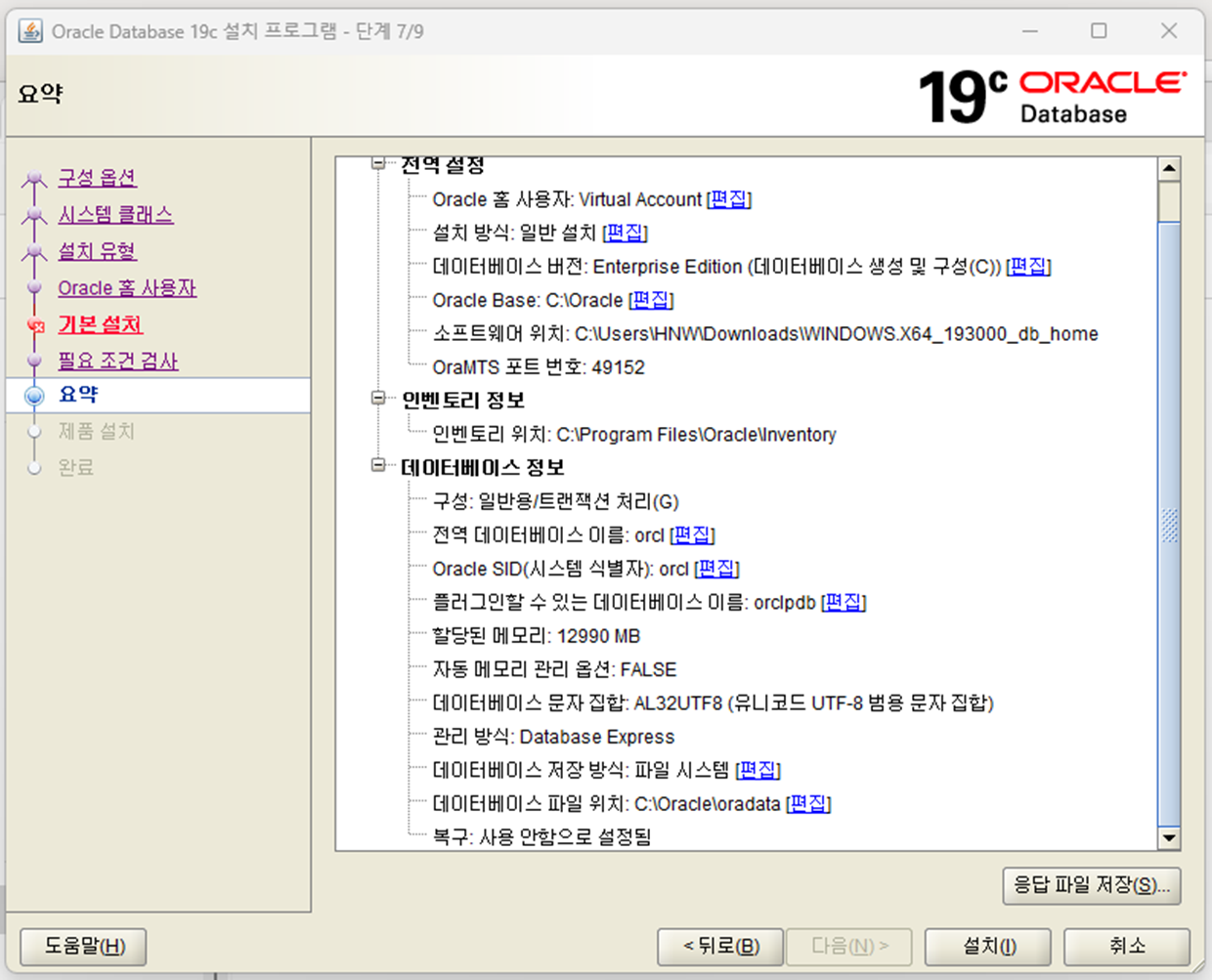This screenshot has width=1212, height=980.
Task: Go to 기본 설치 step
Action: [101, 324]
